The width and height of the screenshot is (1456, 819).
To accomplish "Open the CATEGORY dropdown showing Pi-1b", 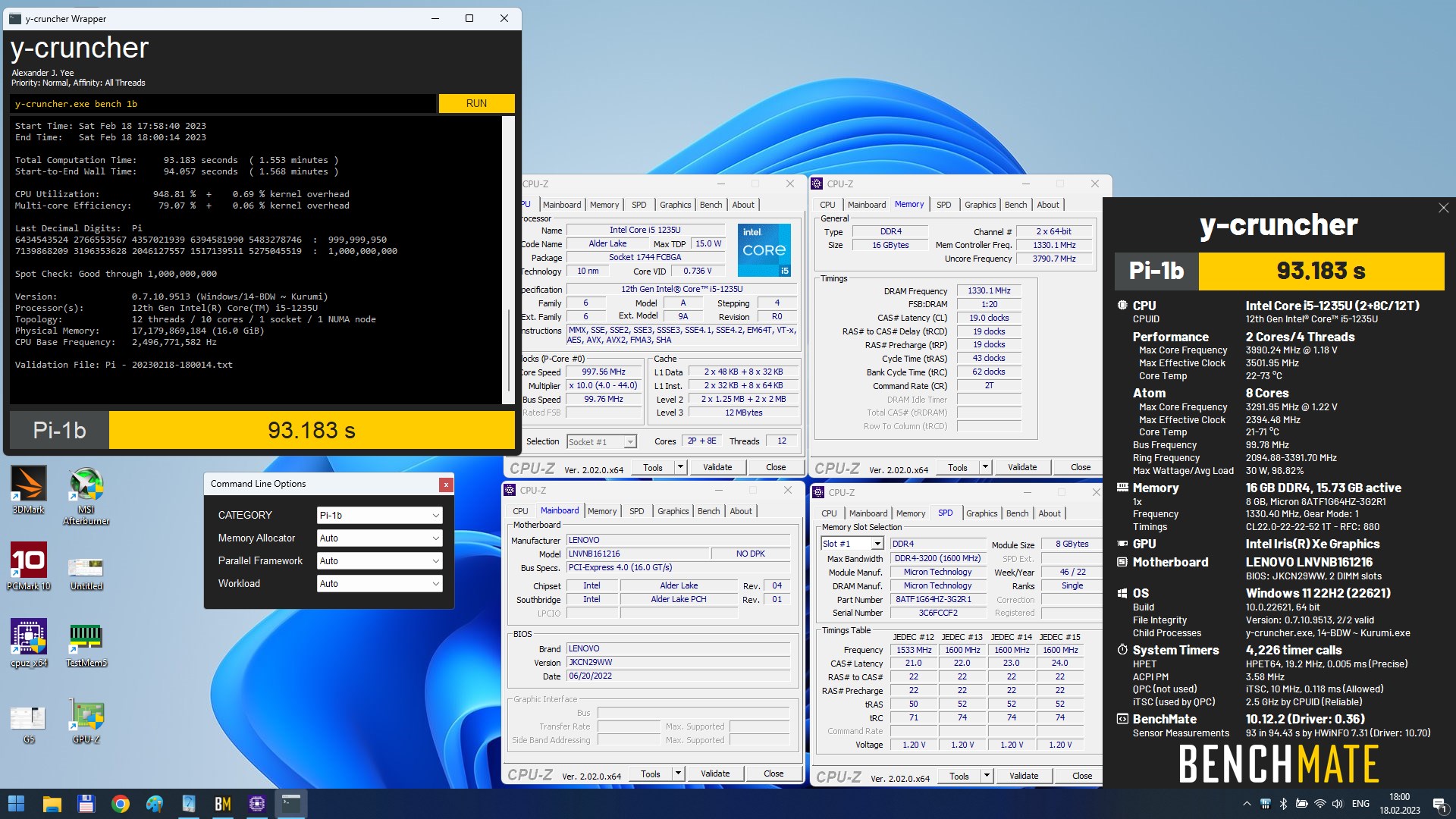I will pyautogui.click(x=379, y=515).
